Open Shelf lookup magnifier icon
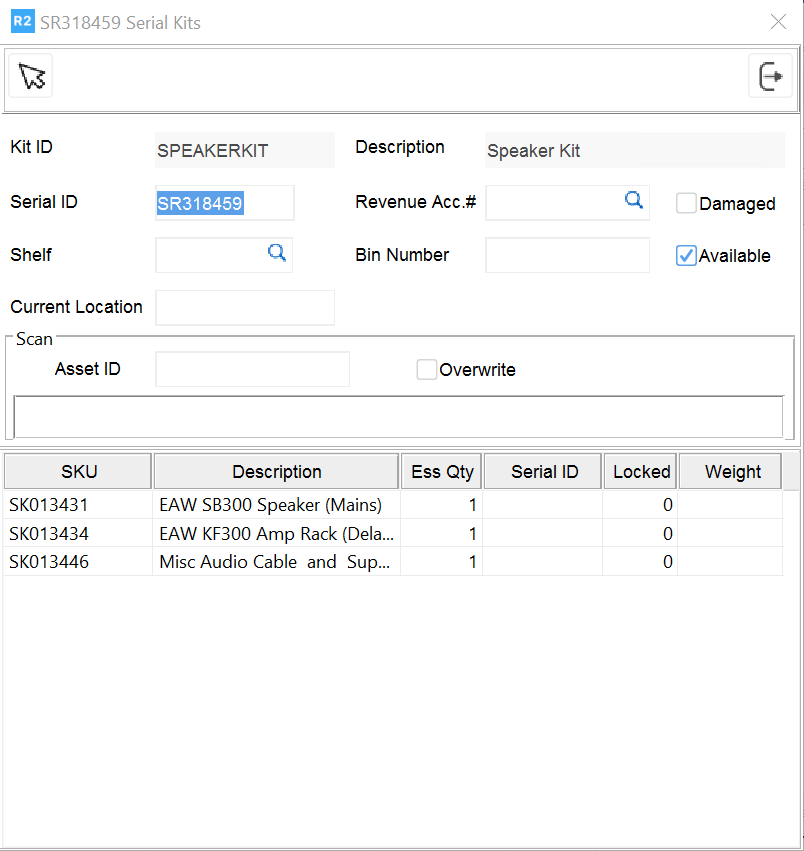 point(277,254)
